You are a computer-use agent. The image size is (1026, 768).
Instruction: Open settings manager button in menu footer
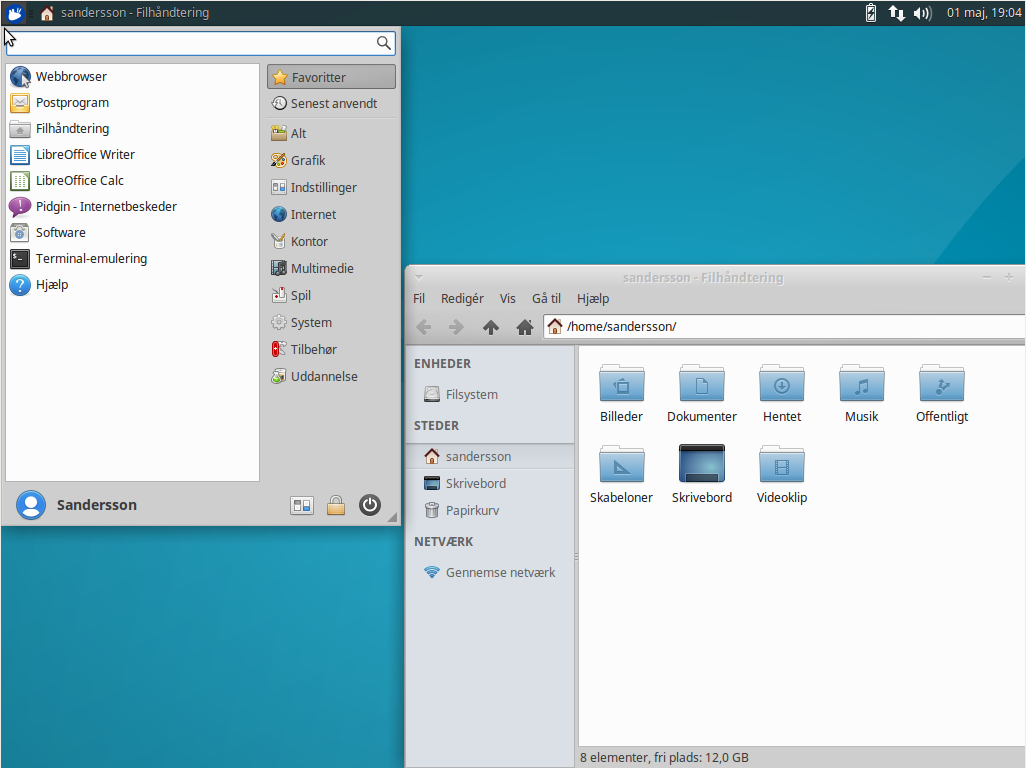click(x=302, y=505)
